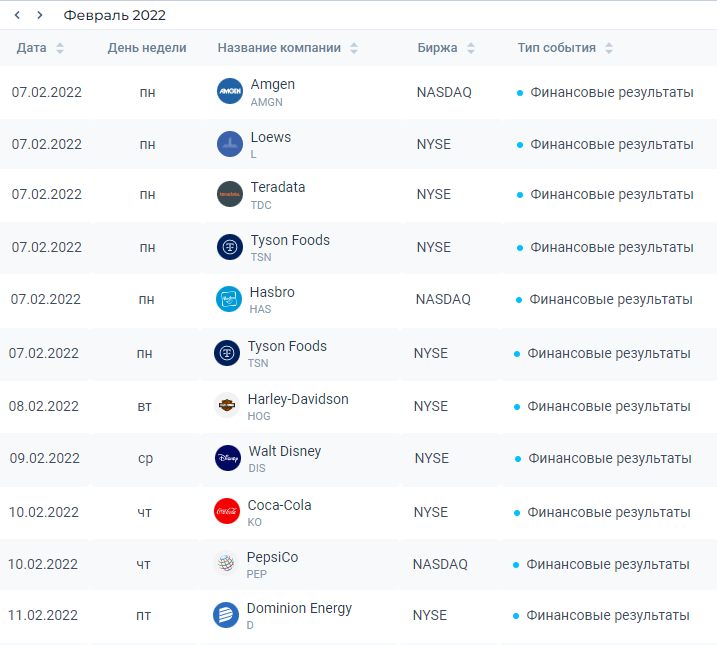The image size is (717, 646).
Task: Click NYSE cell in Loews row
Action: [x=433, y=144]
